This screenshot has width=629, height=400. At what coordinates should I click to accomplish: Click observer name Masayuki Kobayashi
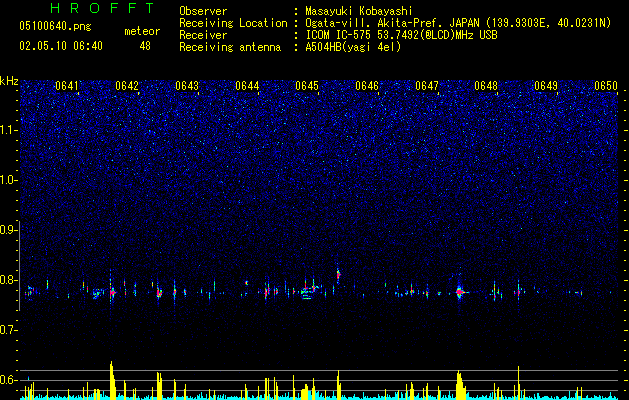click(359, 11)
